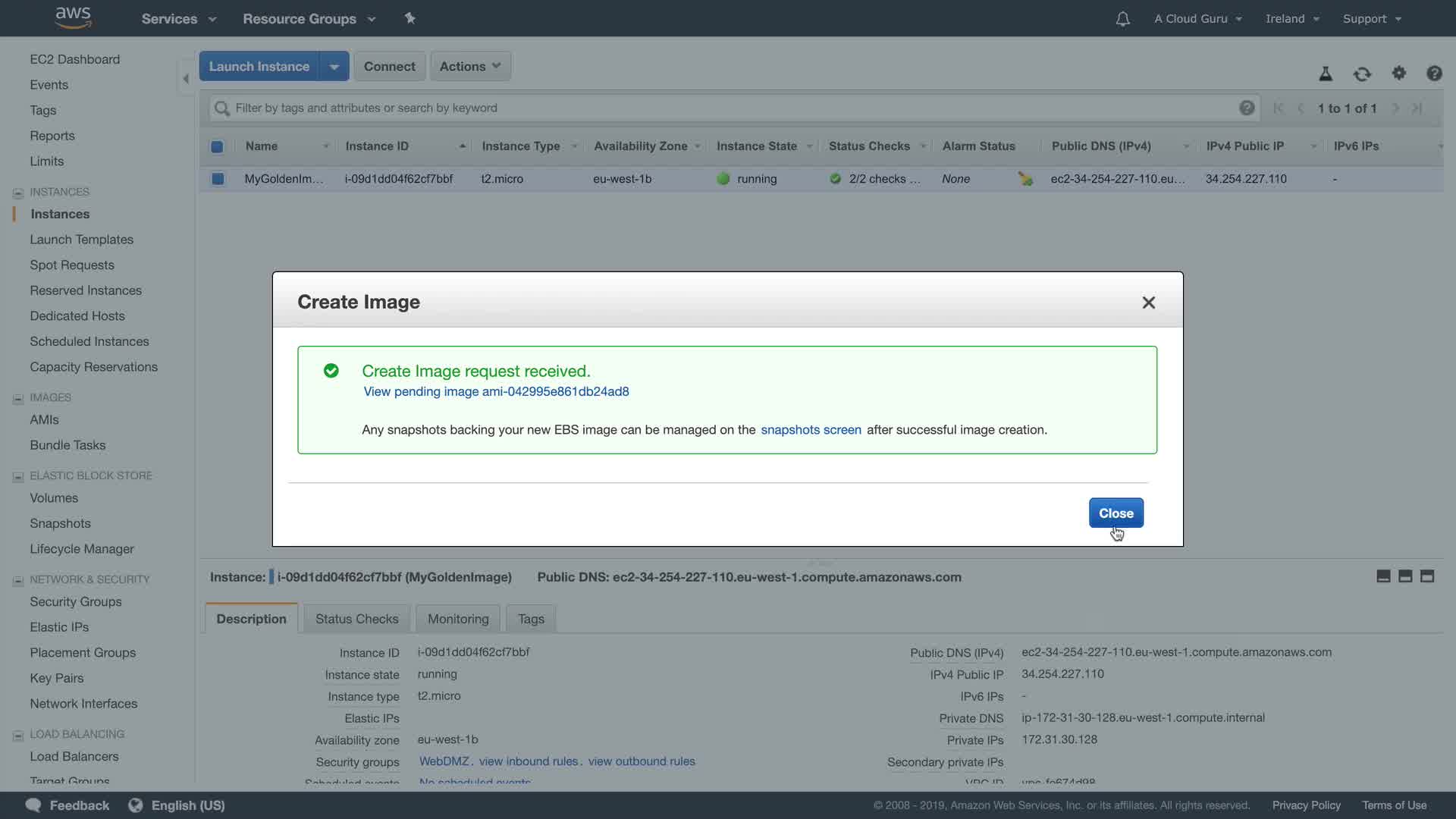Click the pin shortcut icon in the navbar
The width and height of the screenshot is (1456, 819).
410,18
